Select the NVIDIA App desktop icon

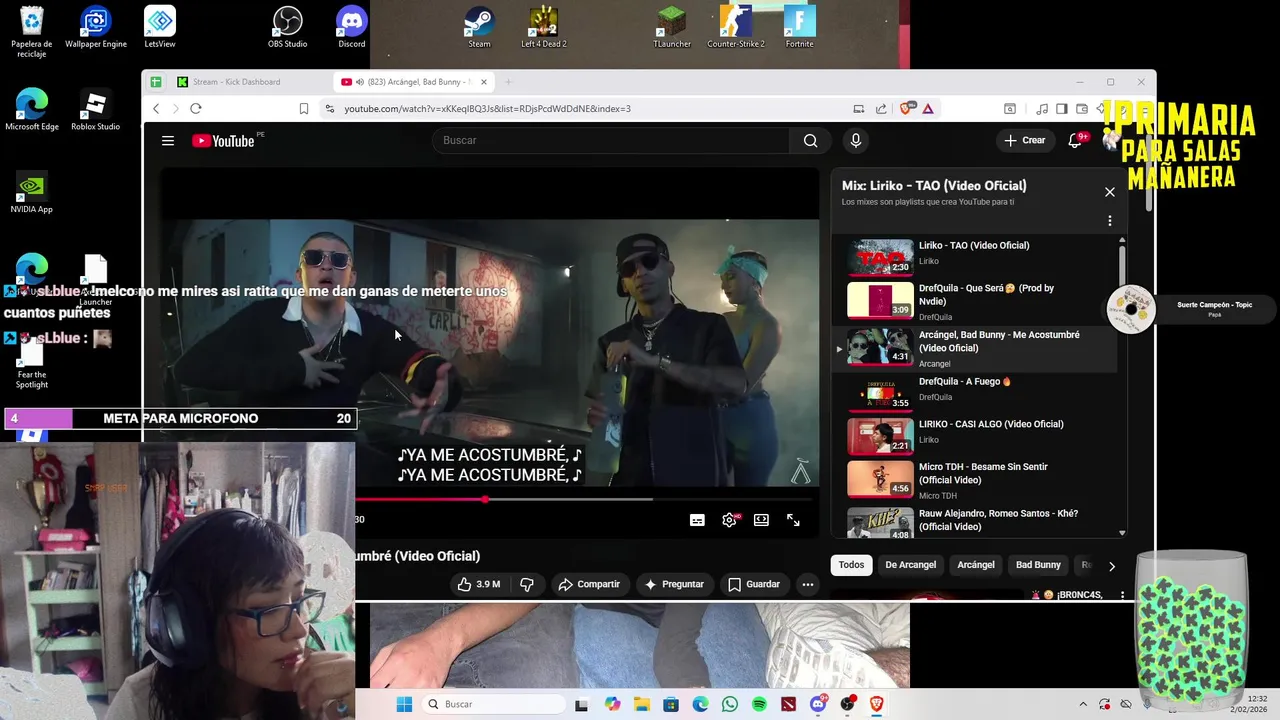point(32,194)
